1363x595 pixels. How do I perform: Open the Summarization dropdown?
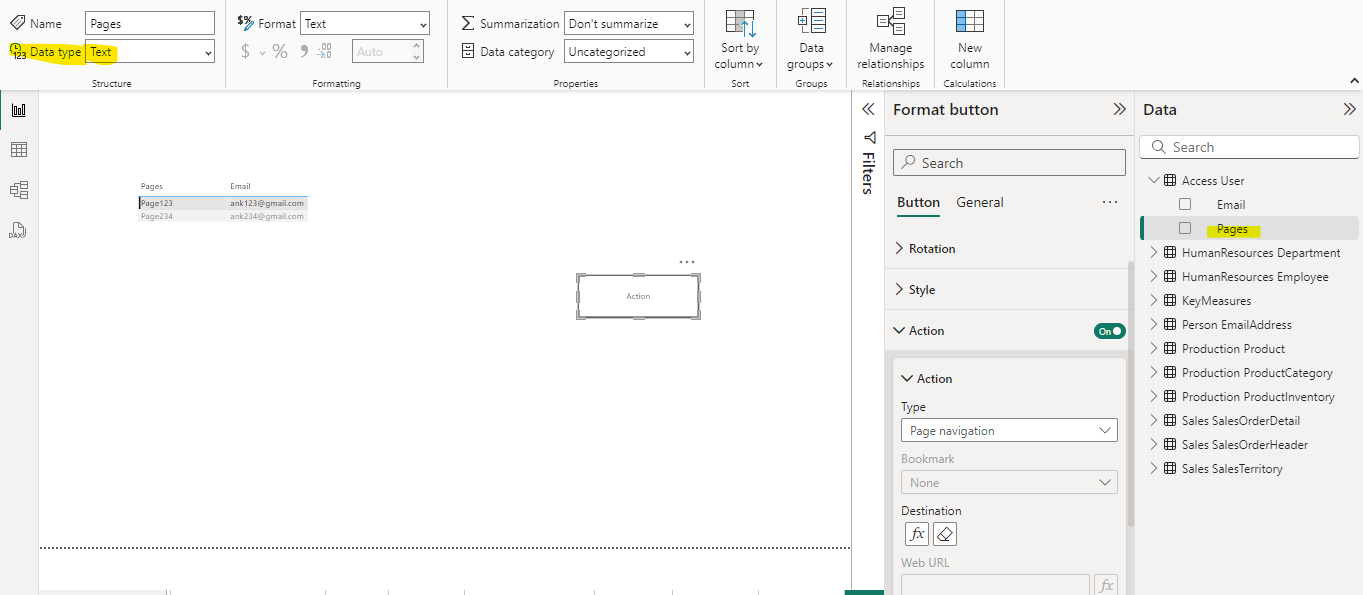(629, 24)
